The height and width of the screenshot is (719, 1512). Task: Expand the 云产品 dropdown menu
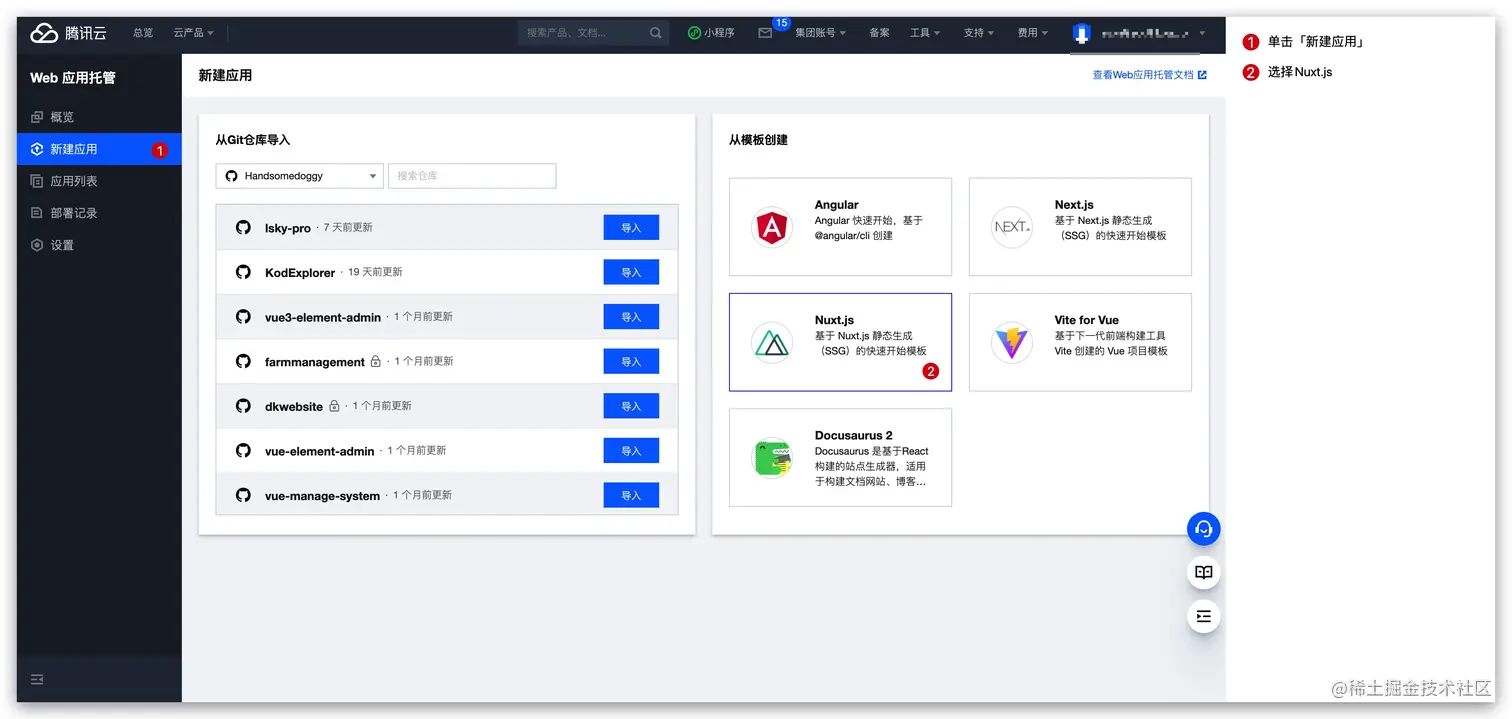point(193,33)
